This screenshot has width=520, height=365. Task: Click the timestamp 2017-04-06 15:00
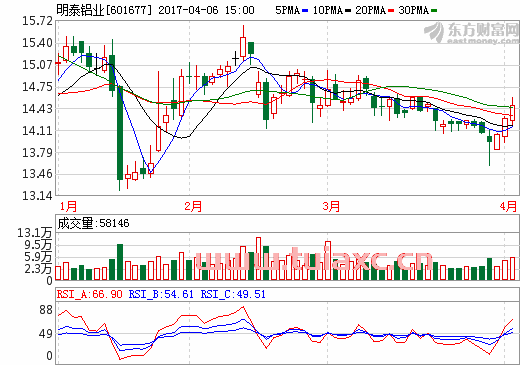pyautogui.click(x=206, y=10)
